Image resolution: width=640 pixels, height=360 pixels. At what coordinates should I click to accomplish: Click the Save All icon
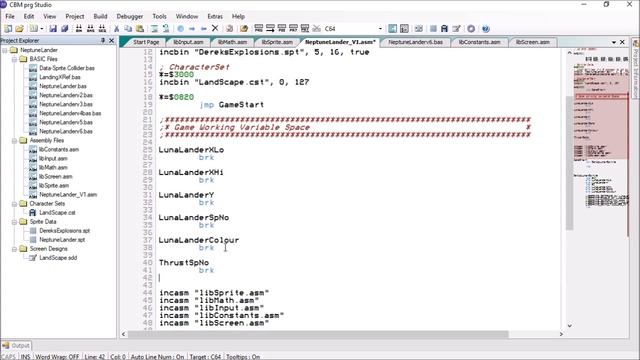pyautogui.click(x=64, y=29)
